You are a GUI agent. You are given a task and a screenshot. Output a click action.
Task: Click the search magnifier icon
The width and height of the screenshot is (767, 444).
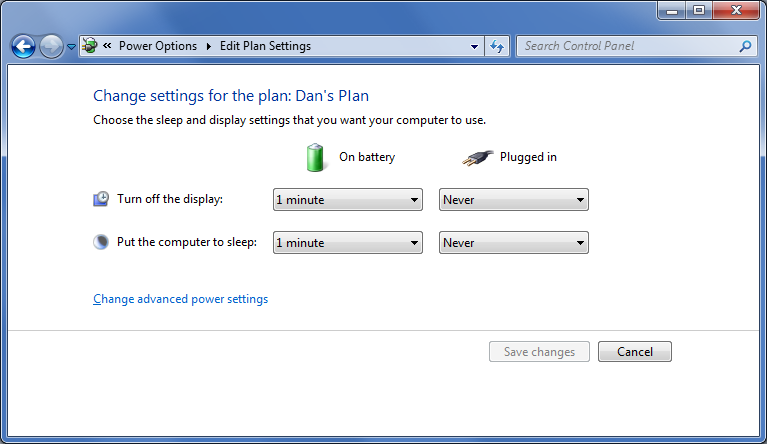point(745,46)
